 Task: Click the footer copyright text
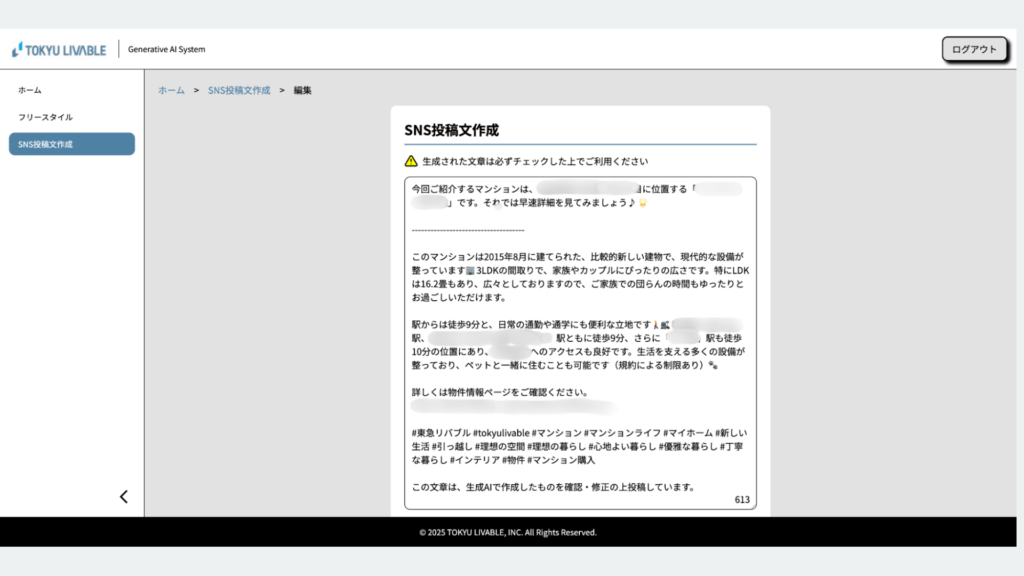(x=508, y=532)
